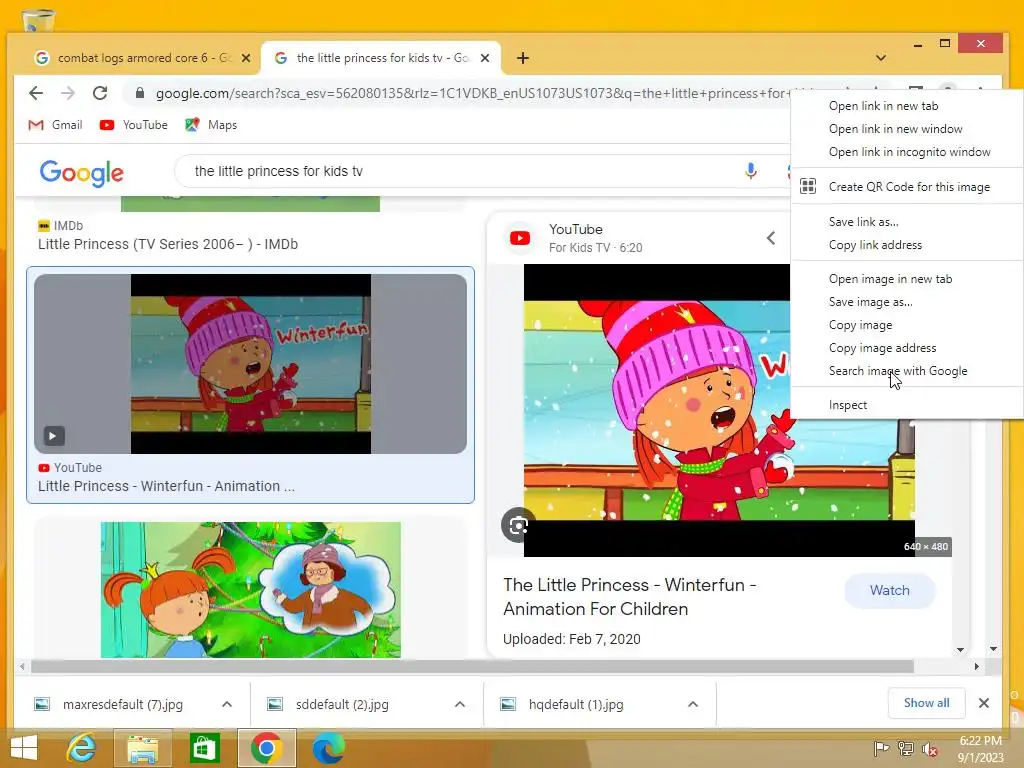
Task: Expand options for hqdefault (1).jpg download
Action: click(x=693, y=704)
